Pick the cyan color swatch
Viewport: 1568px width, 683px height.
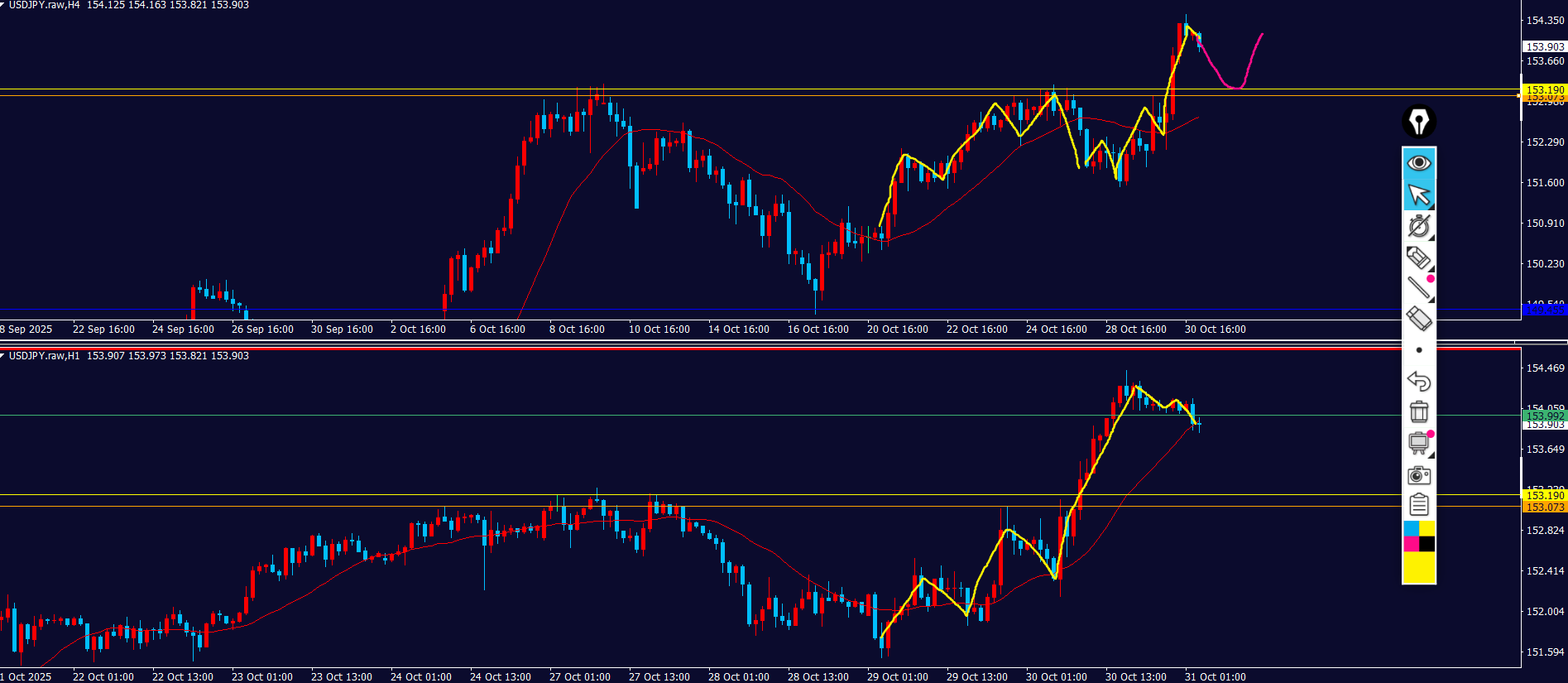pos(1411,528)
